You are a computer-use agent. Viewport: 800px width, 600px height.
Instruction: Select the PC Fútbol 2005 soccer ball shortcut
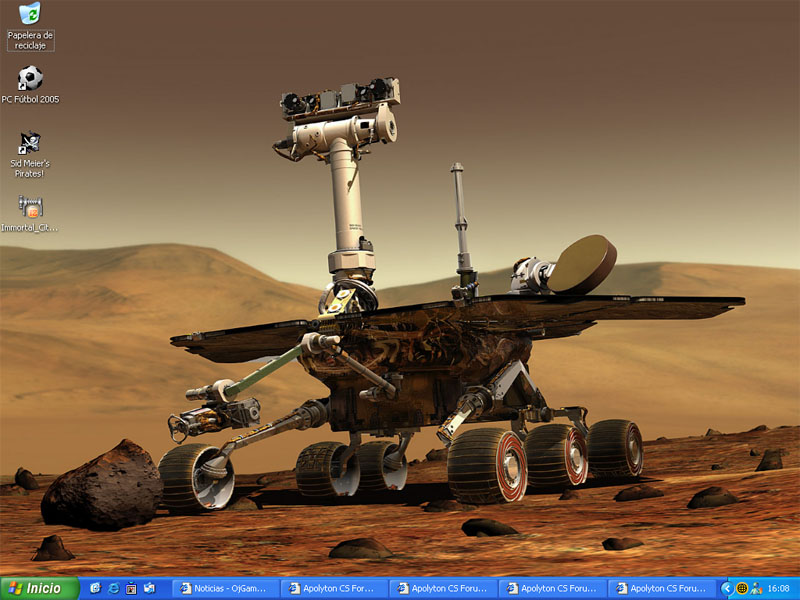click(30, 78)
